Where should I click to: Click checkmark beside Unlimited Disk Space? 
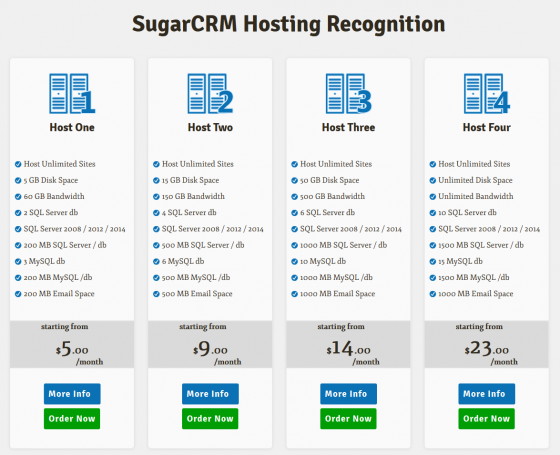click(432, 180)
